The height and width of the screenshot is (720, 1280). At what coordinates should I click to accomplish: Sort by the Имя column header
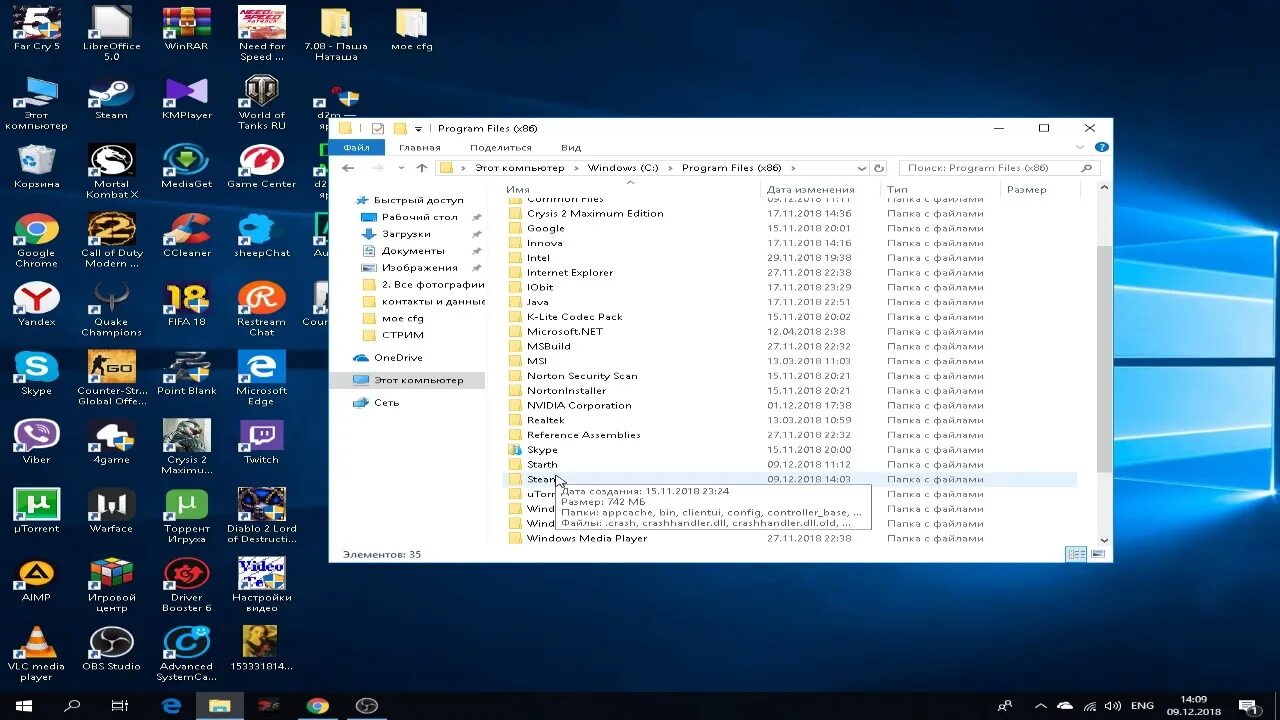point(518,189)
